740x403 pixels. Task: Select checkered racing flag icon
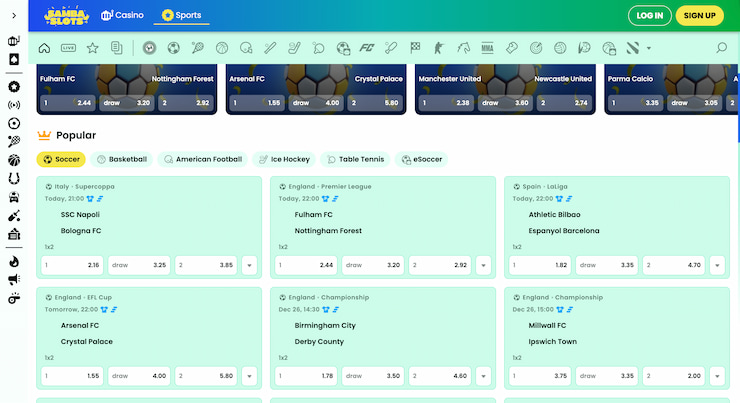tap(415, 48)
